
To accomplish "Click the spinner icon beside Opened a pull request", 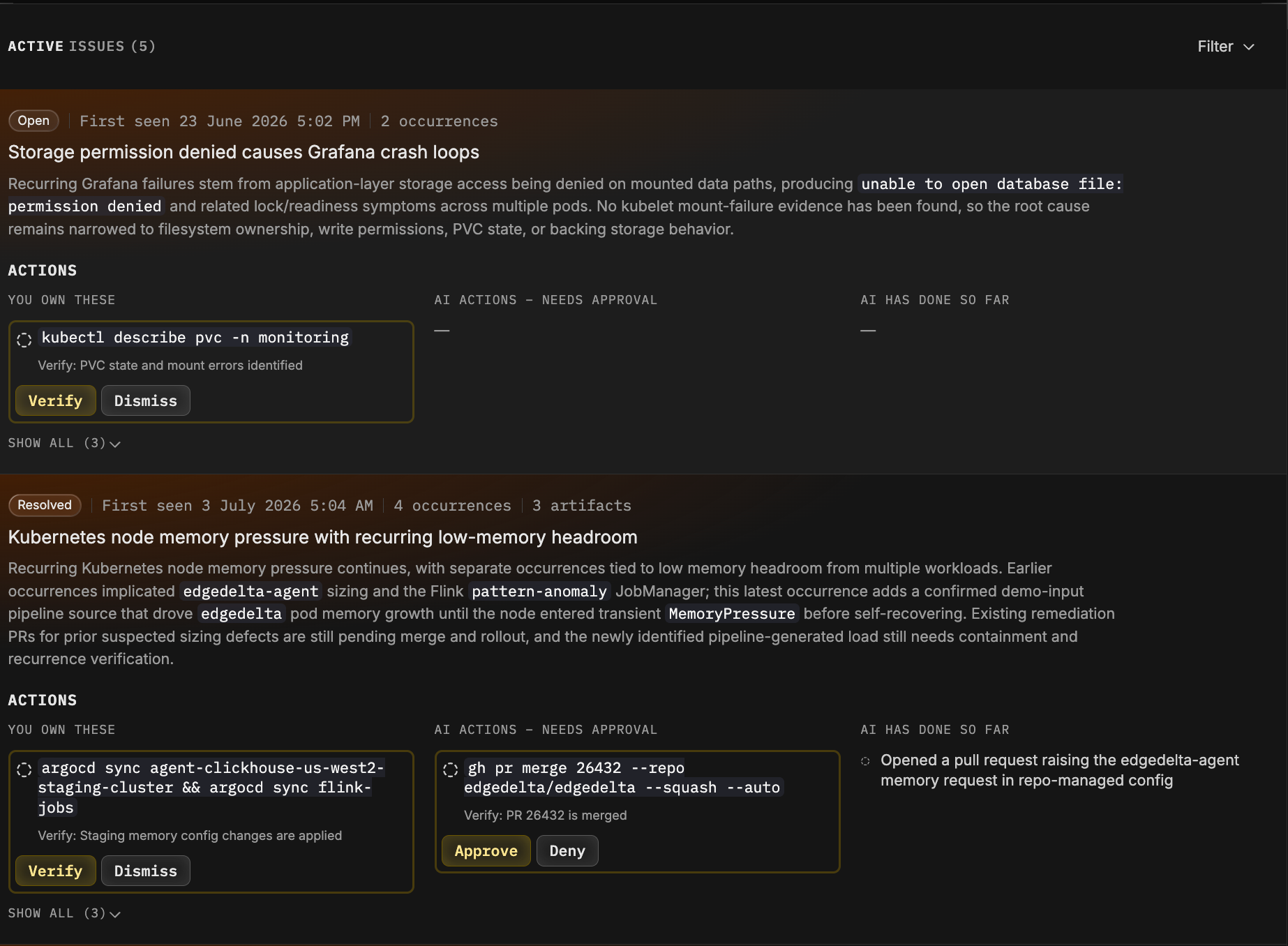I will click(x=865, y=761).
